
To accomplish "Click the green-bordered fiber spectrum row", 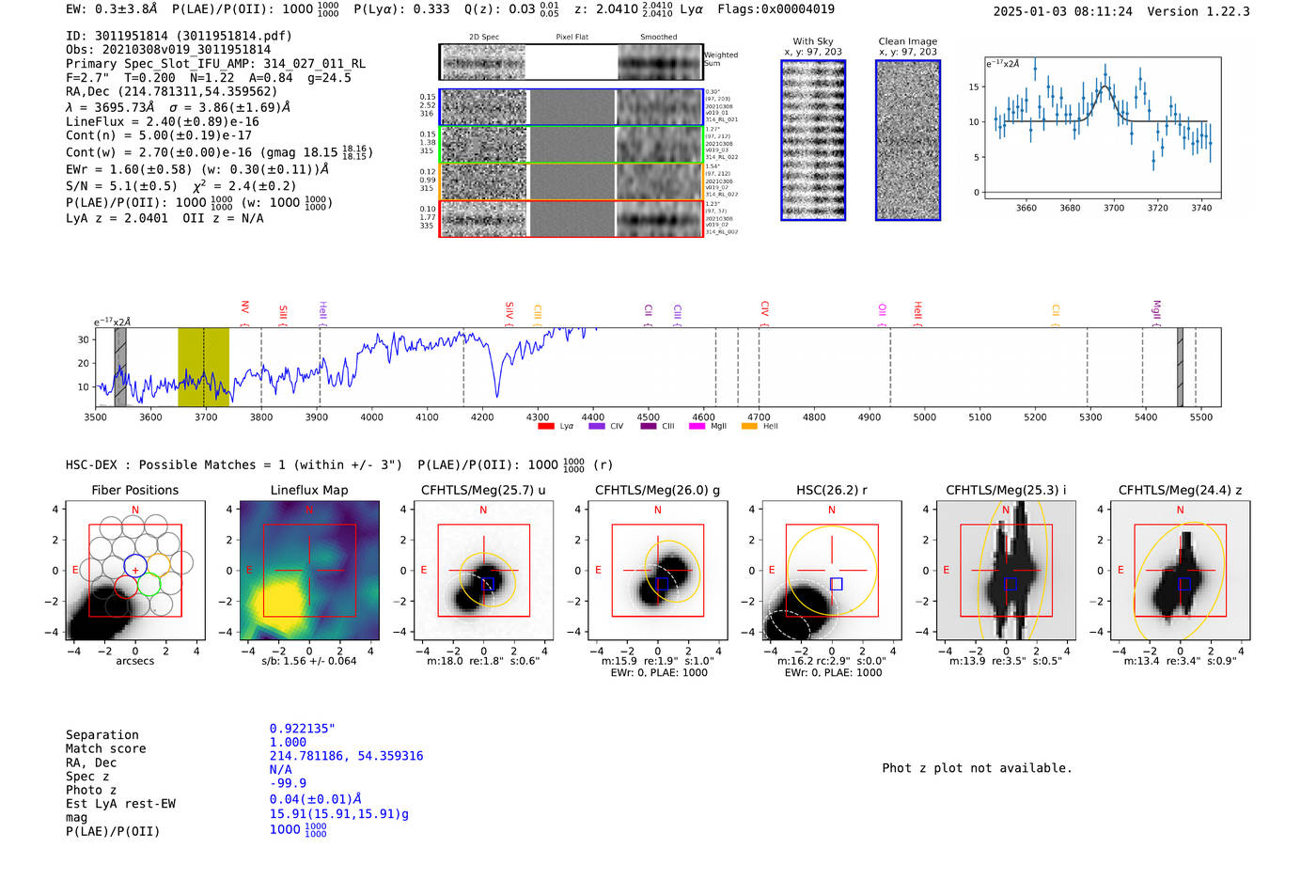I will pos(572,145).
